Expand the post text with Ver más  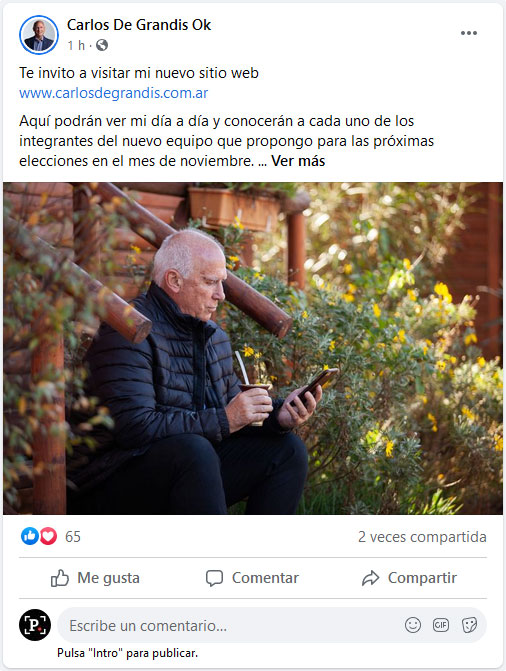(298, 161)
